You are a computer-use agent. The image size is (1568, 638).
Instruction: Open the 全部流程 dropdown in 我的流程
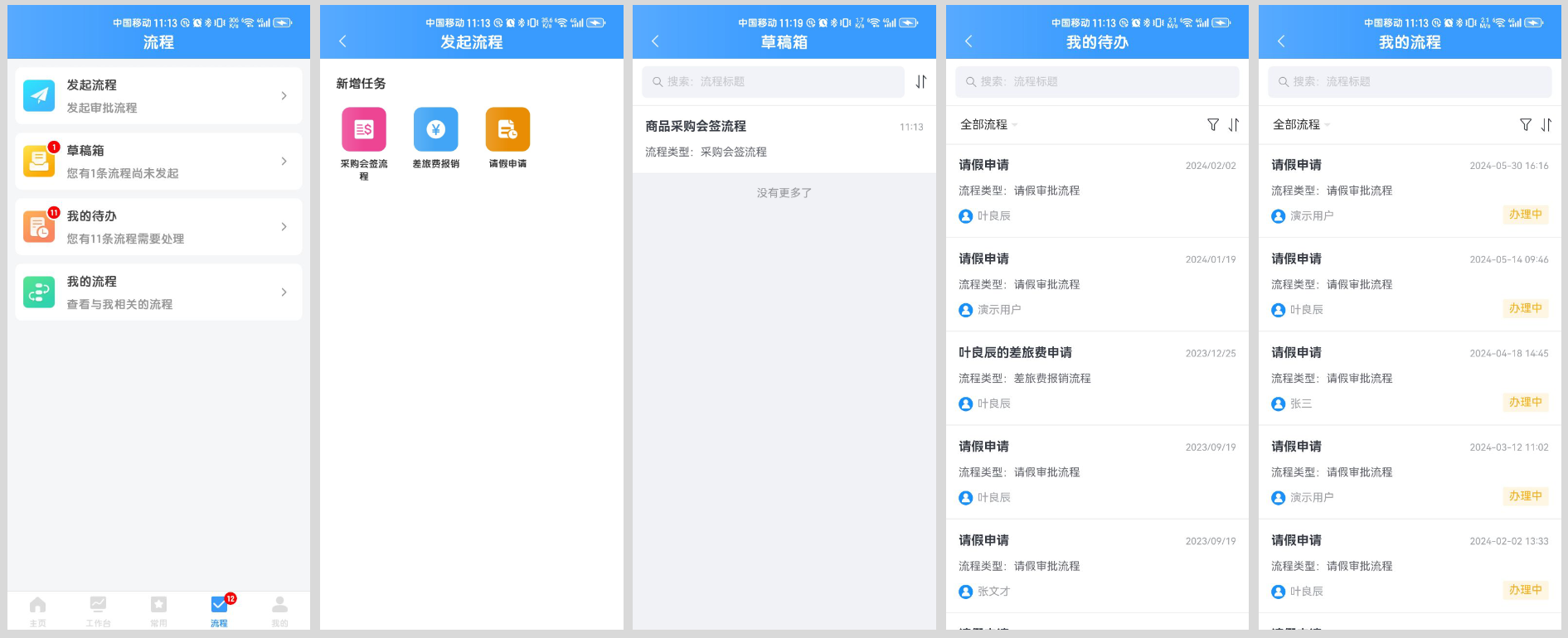[1301, 125]
